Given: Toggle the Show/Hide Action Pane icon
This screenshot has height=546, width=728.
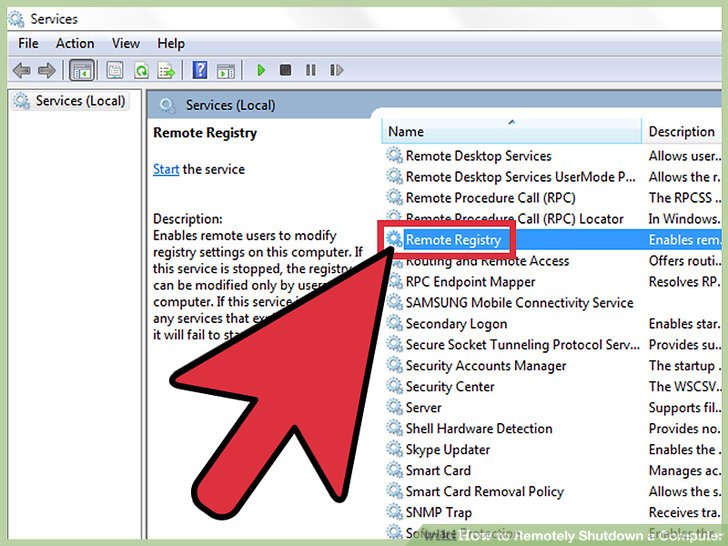Looking at the screenshot, I should 226,71.
